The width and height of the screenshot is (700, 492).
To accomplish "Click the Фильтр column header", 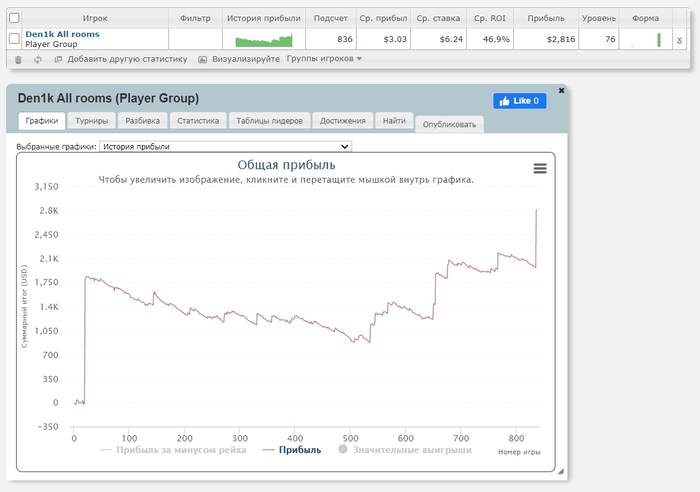I will coord(195,18).
